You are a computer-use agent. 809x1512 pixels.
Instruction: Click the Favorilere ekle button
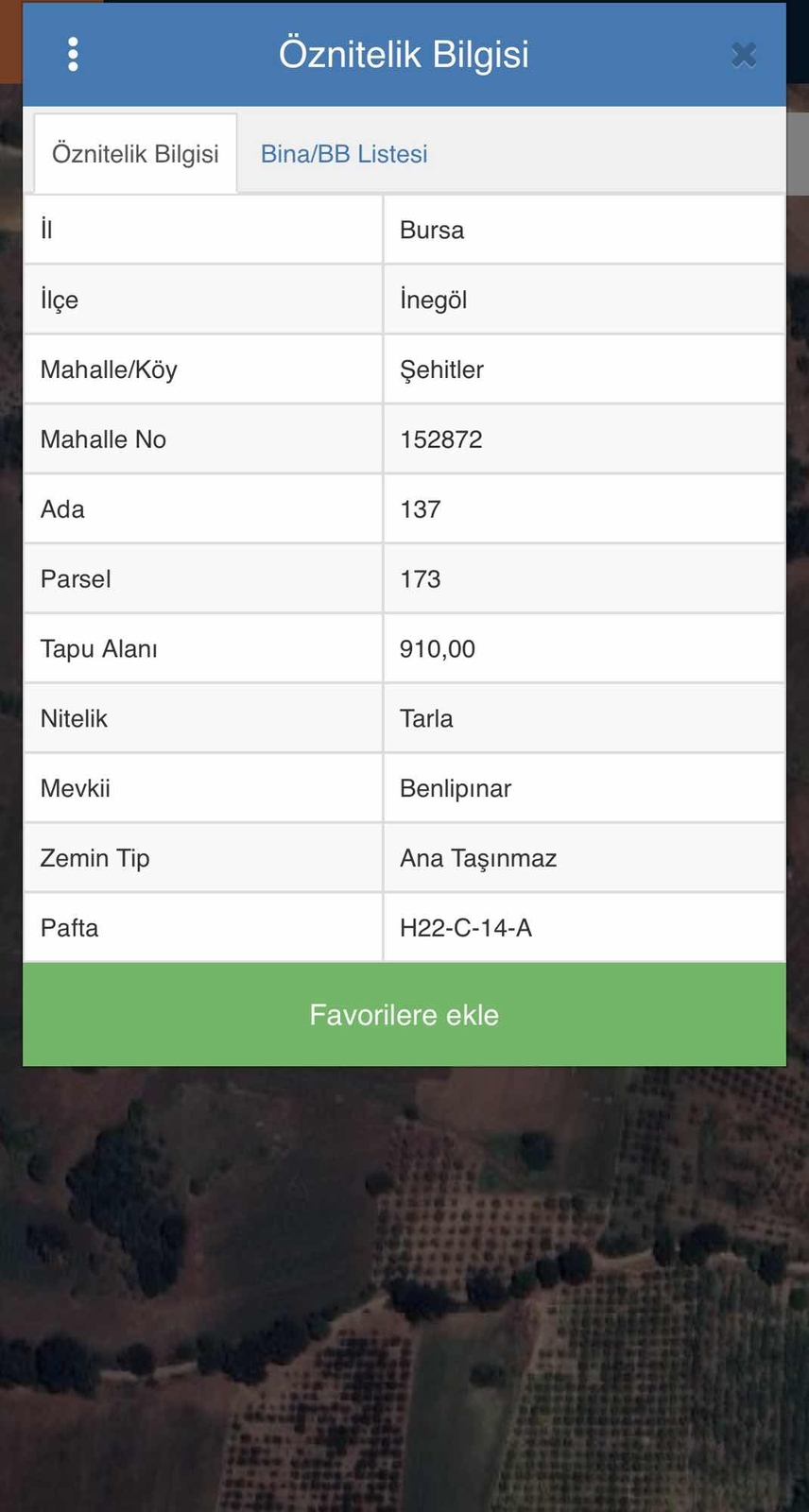404,1014
